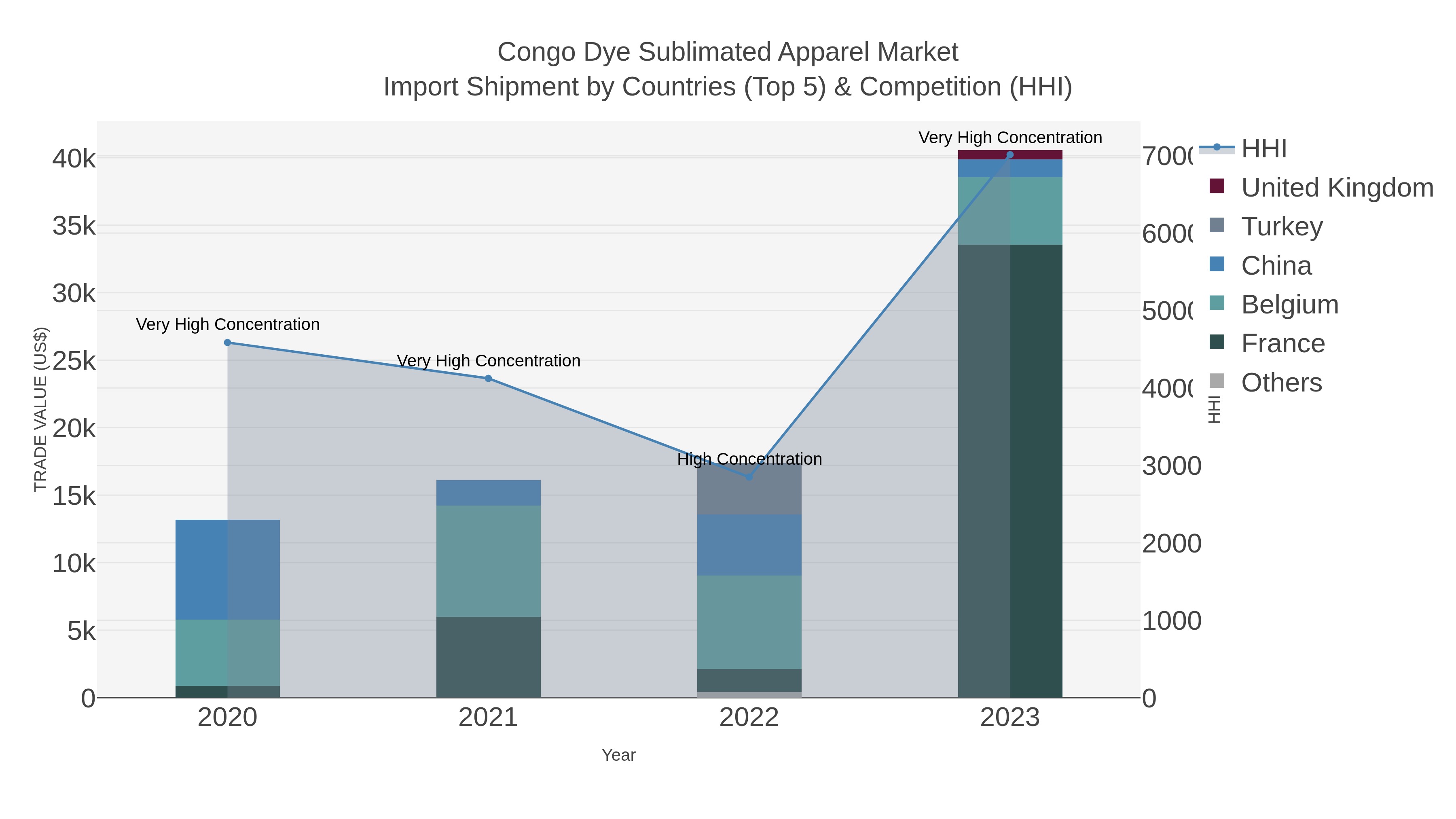
Task: Click the China segment of 2022 bar
Action: coord(749,545)
